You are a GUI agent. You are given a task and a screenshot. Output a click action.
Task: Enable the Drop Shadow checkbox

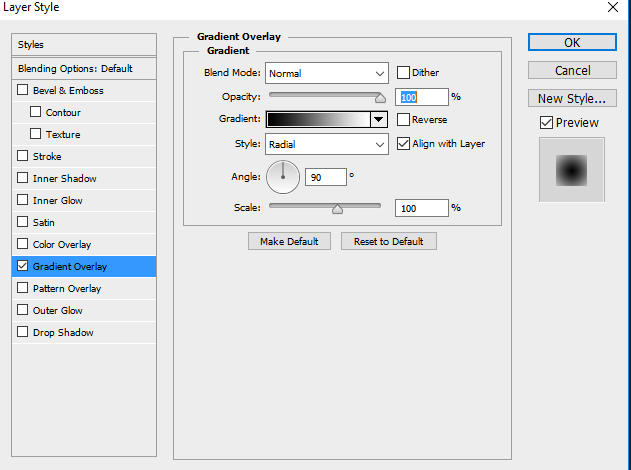(23, 332)
